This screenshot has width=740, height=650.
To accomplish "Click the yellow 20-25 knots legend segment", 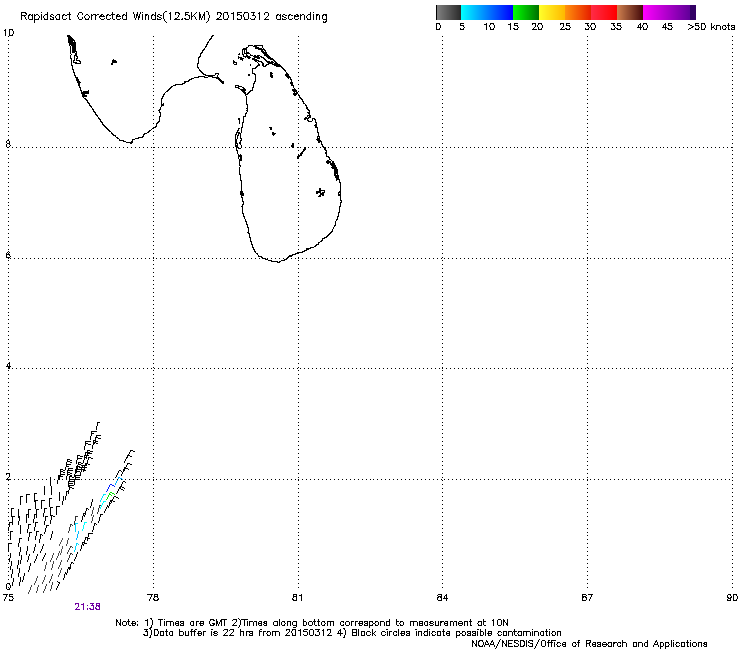I will point(552,12).
